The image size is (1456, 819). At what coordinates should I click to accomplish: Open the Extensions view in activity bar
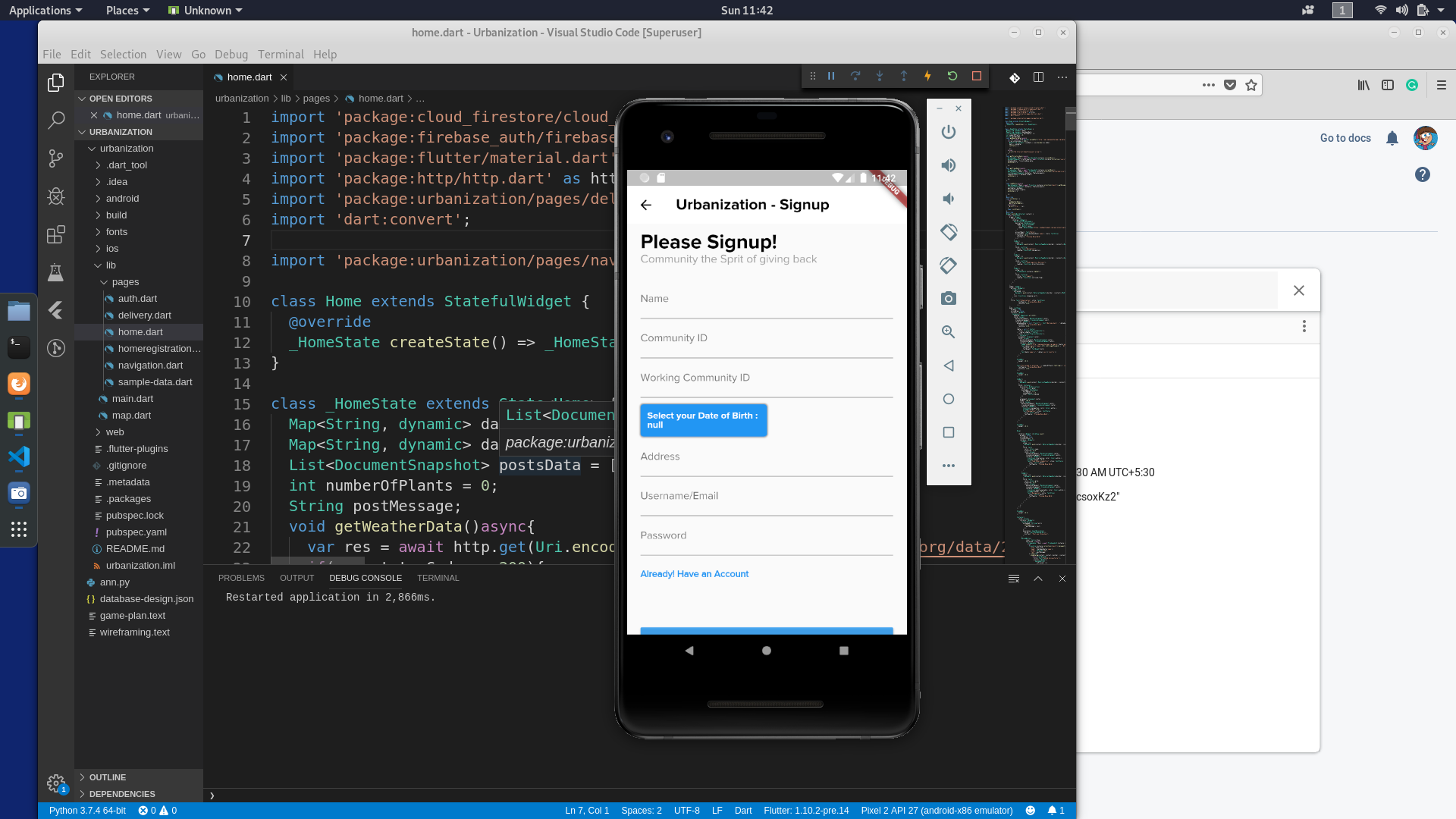coord(55,234)
